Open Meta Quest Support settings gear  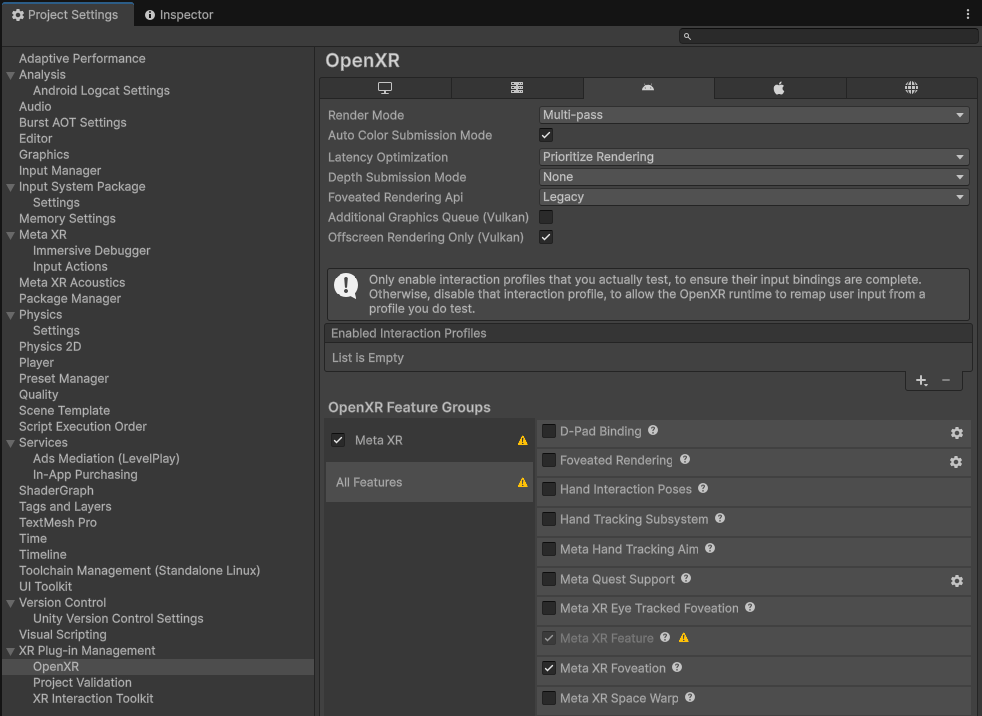pos(956,581)
